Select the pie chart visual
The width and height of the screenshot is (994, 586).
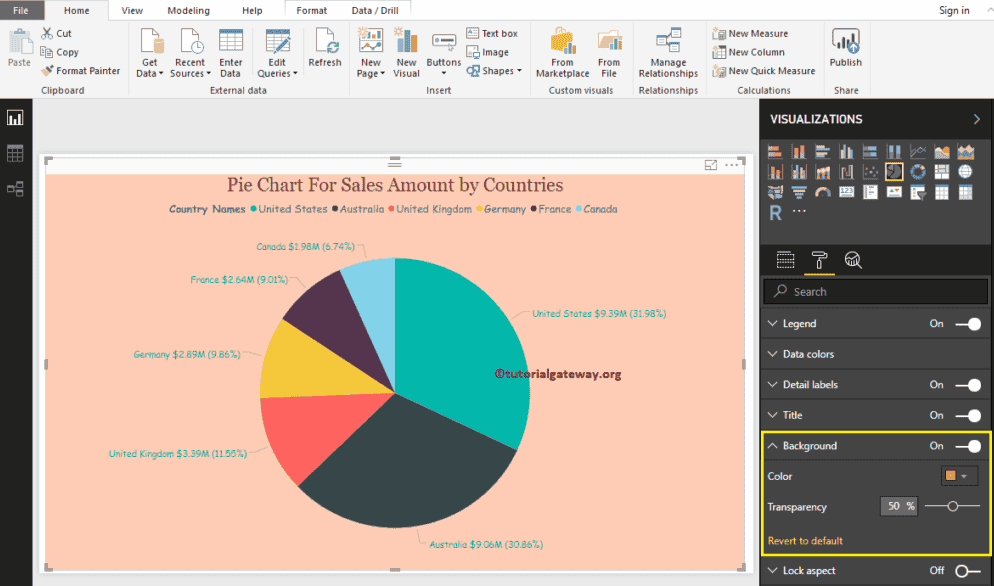point(894,172)
